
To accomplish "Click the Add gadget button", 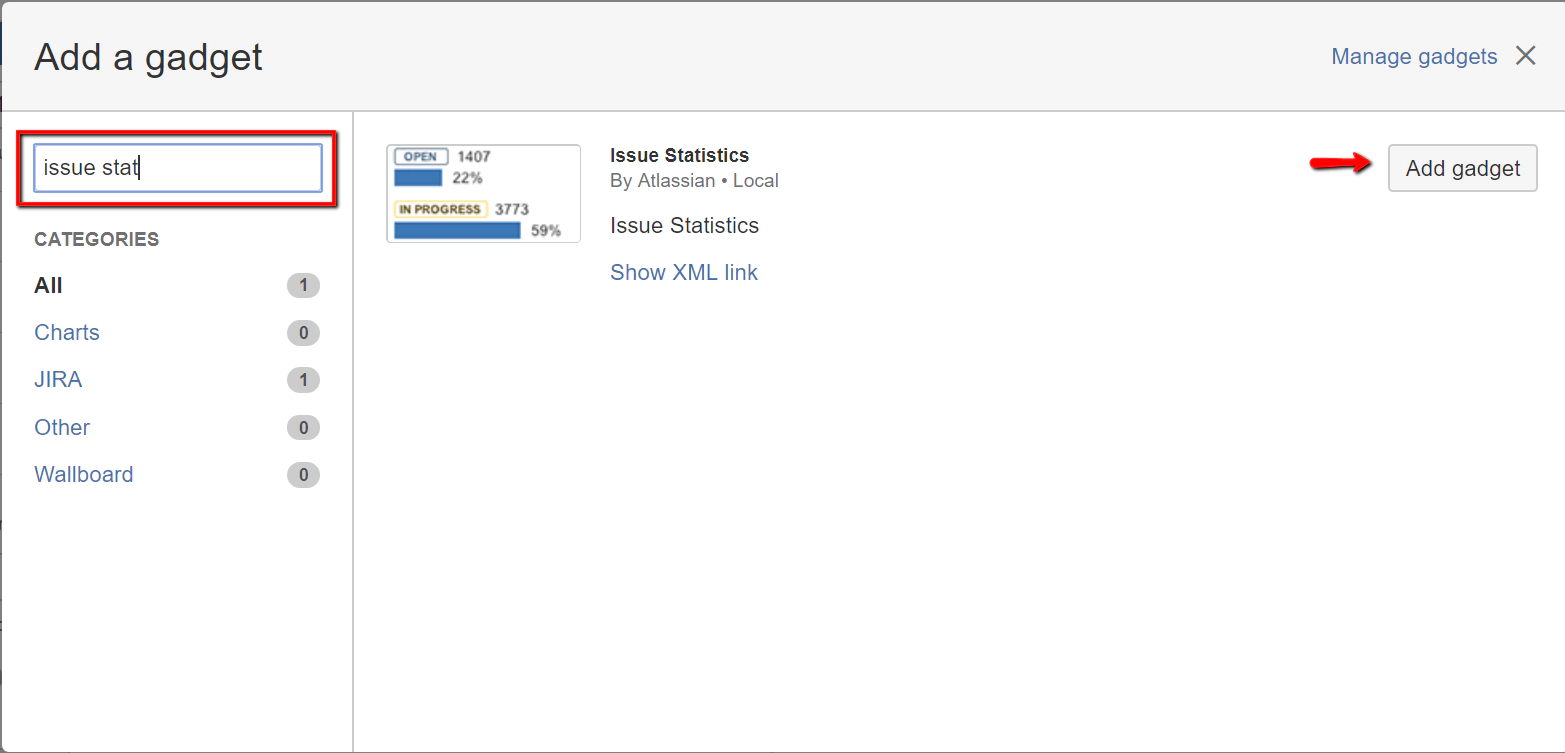I will coord(1462,168).
